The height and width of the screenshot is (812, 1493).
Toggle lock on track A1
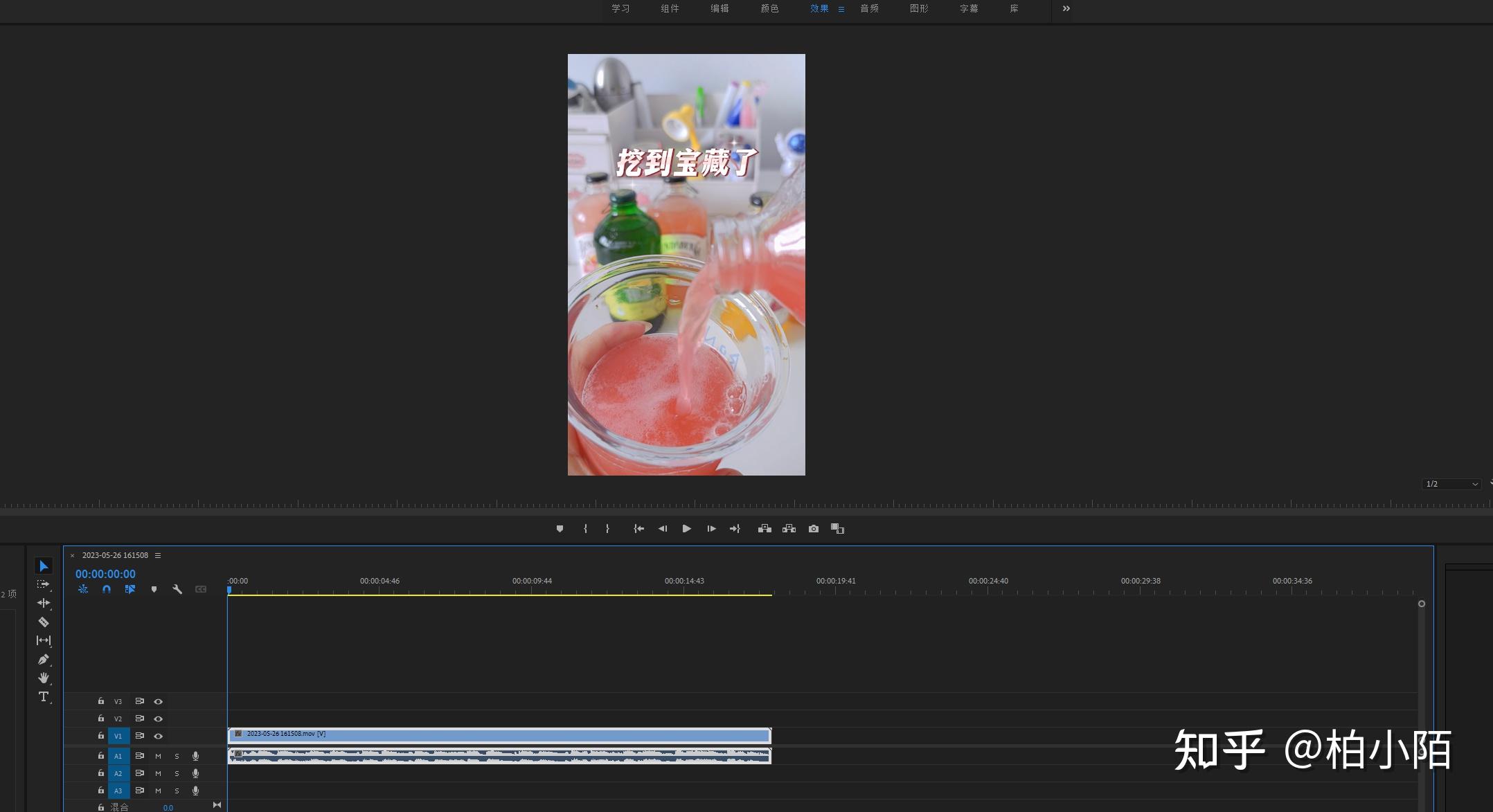tap(101, 756)
